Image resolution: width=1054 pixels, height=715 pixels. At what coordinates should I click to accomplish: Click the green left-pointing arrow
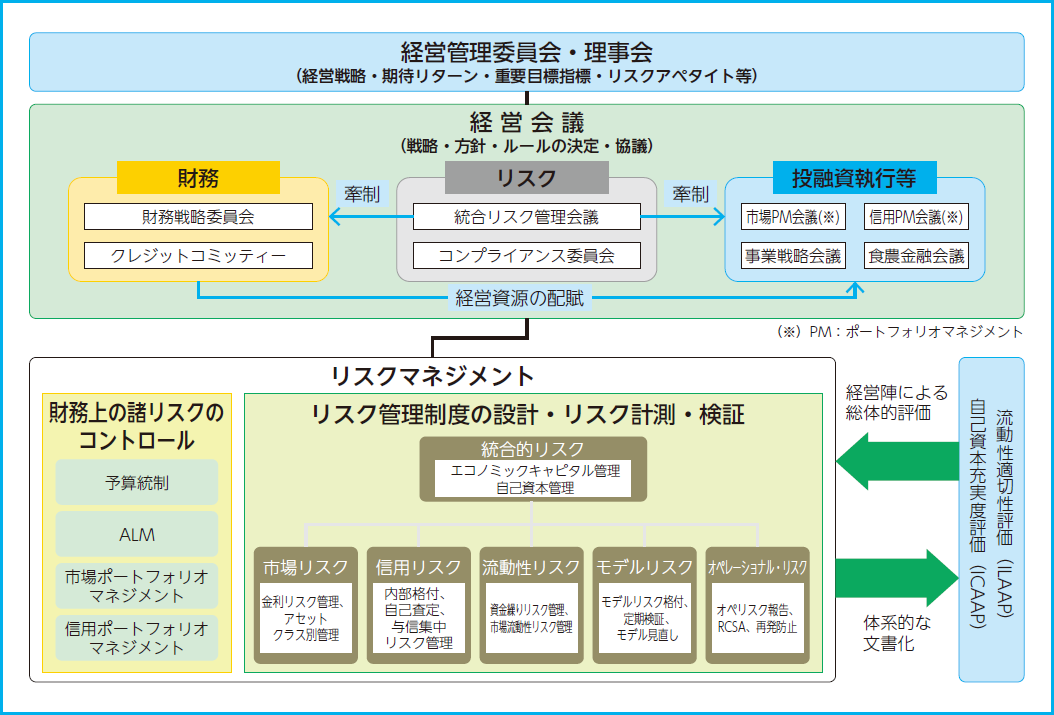coord(897,461)
